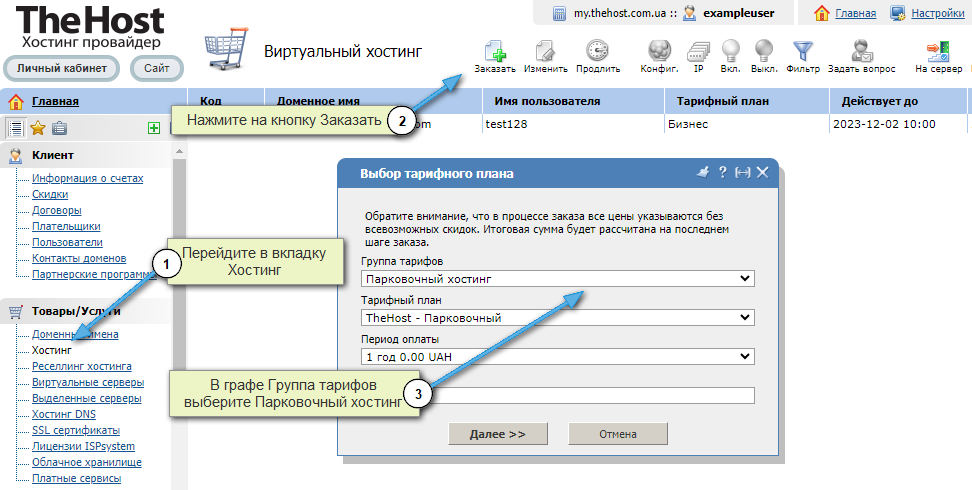Click the Клиент section person icon
972x490 pixels.
[15, 156]
